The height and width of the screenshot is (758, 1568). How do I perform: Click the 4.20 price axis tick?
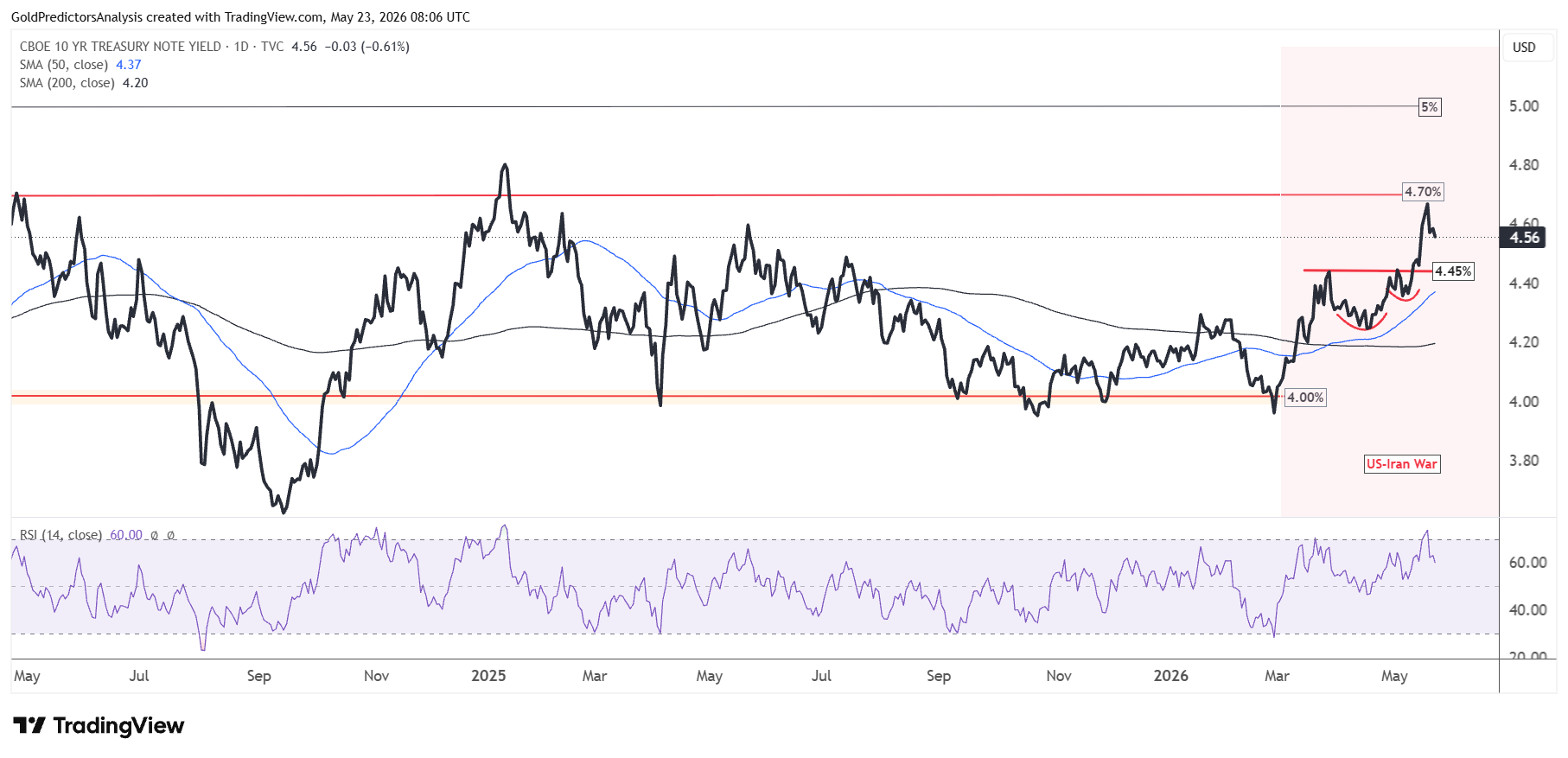[x=1524, y=342]
